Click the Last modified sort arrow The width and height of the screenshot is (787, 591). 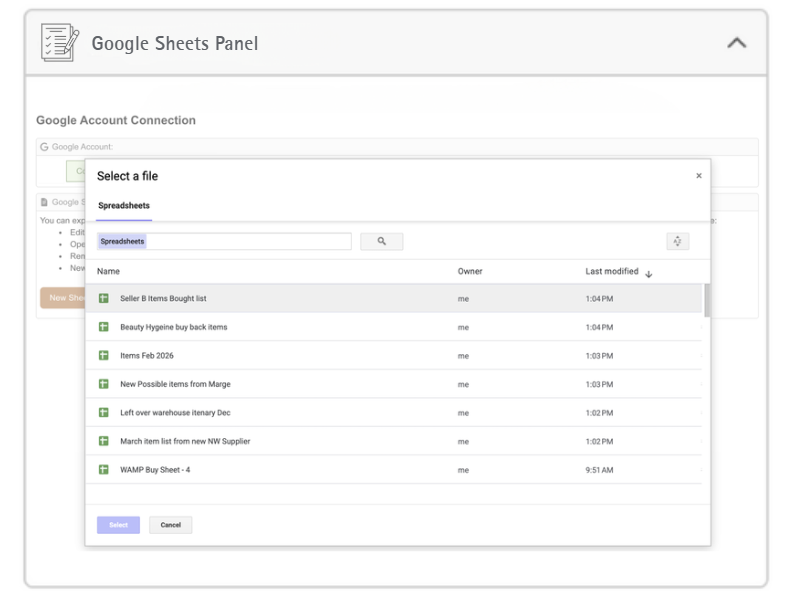pos(648,274)
